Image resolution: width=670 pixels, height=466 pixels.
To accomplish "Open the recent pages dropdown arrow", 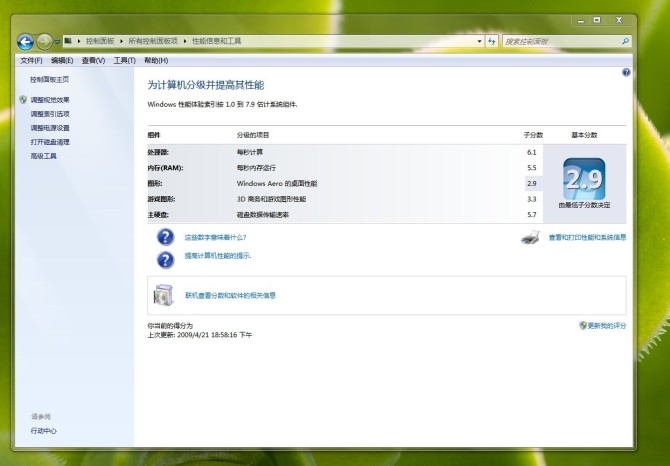I will pyautogui.click(x=57, y=42).
